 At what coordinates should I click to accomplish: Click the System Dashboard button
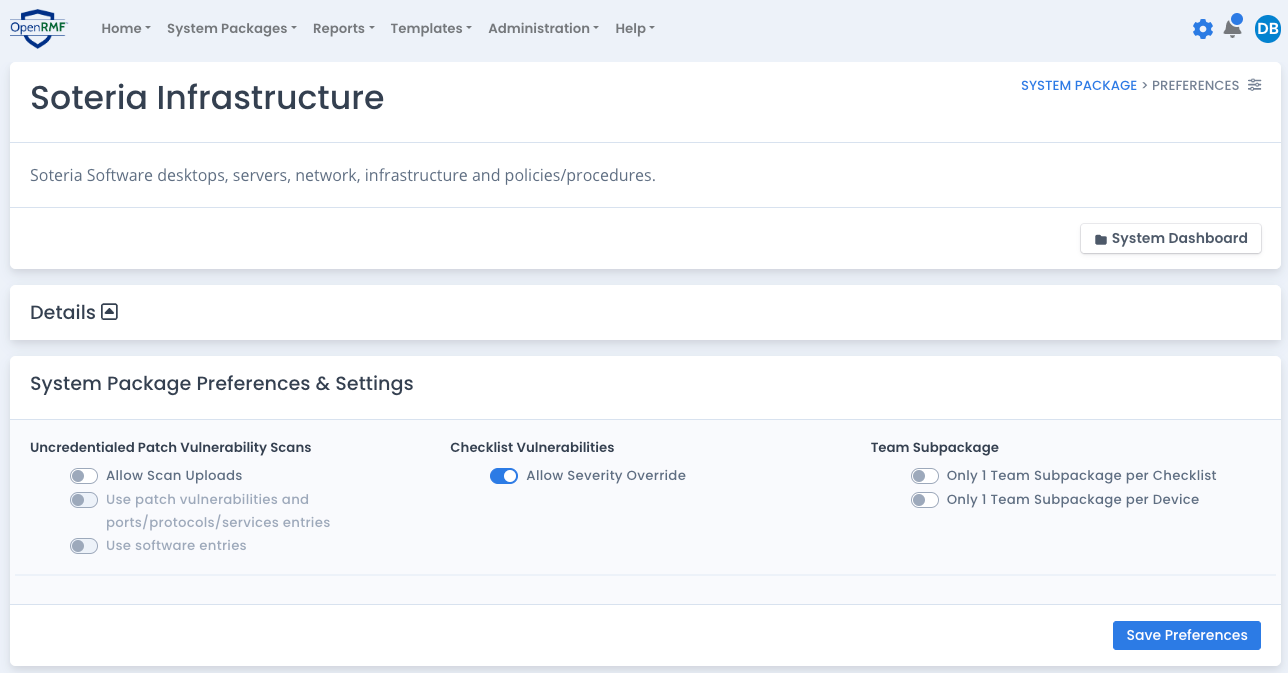pyautogui.click(x=1171, y=239)
